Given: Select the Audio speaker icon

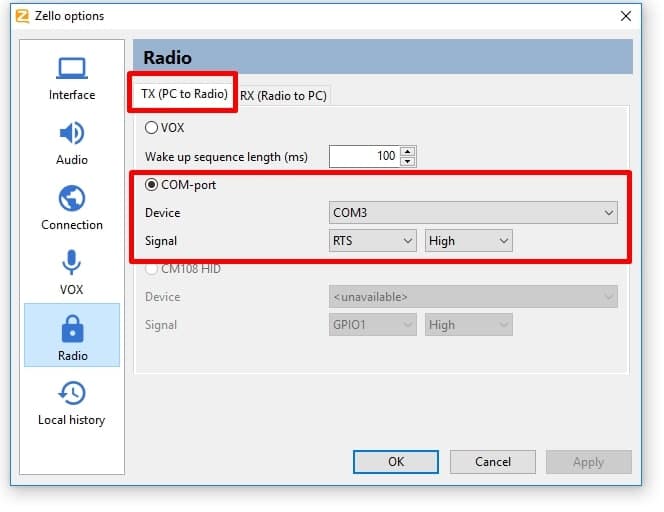Looking at the screenshot, I should [x=71, y=134].
